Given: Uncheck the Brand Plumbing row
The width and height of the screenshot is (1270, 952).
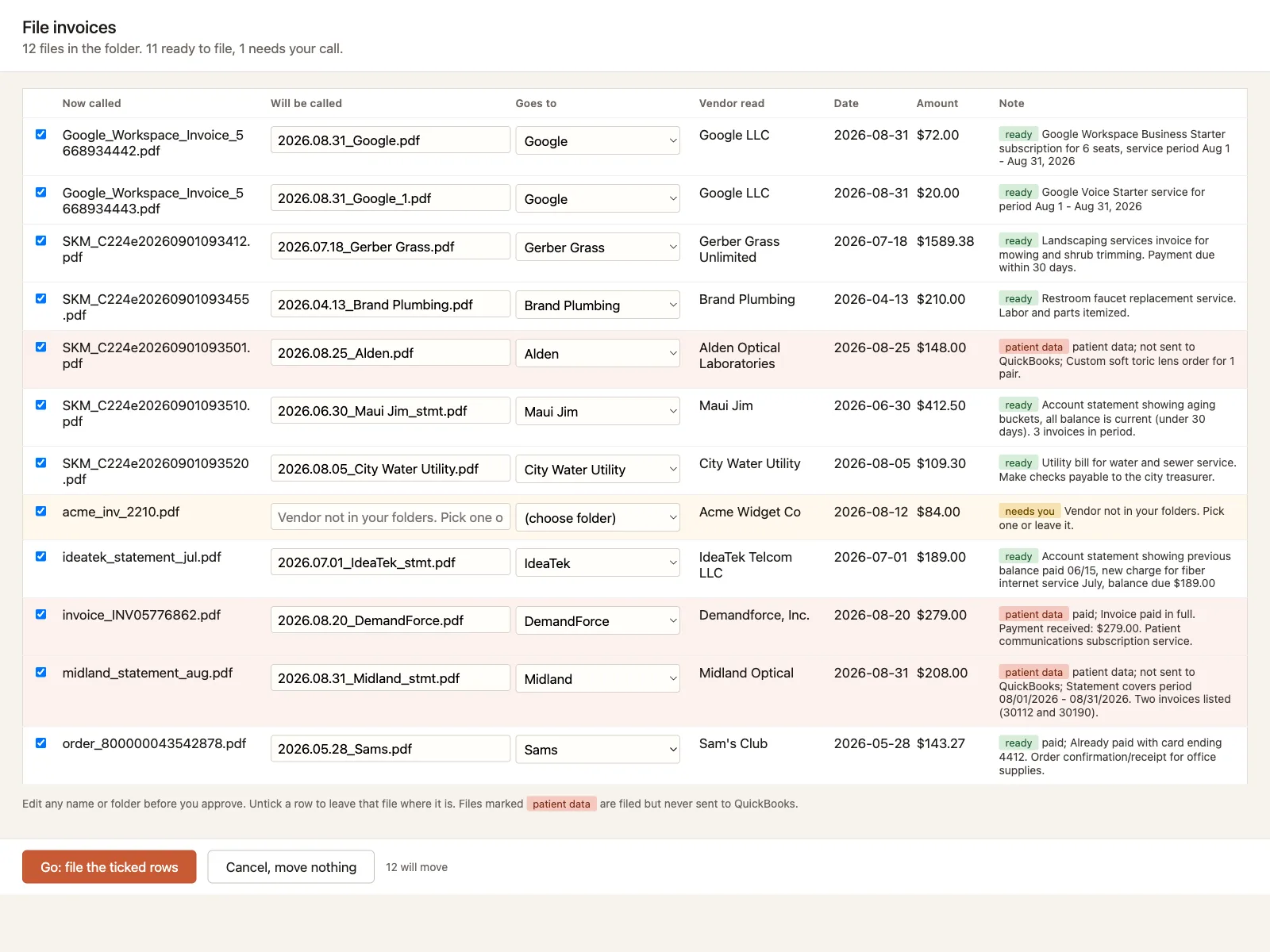Looking at the screenshot, I should click(40, 298).
